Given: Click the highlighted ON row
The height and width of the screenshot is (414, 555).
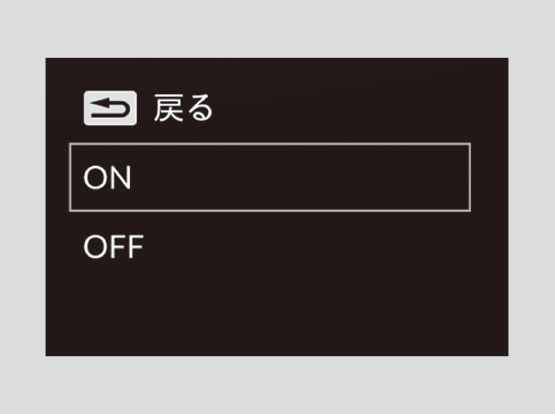Looking at the screenshot, I should (x=270, y=177).
